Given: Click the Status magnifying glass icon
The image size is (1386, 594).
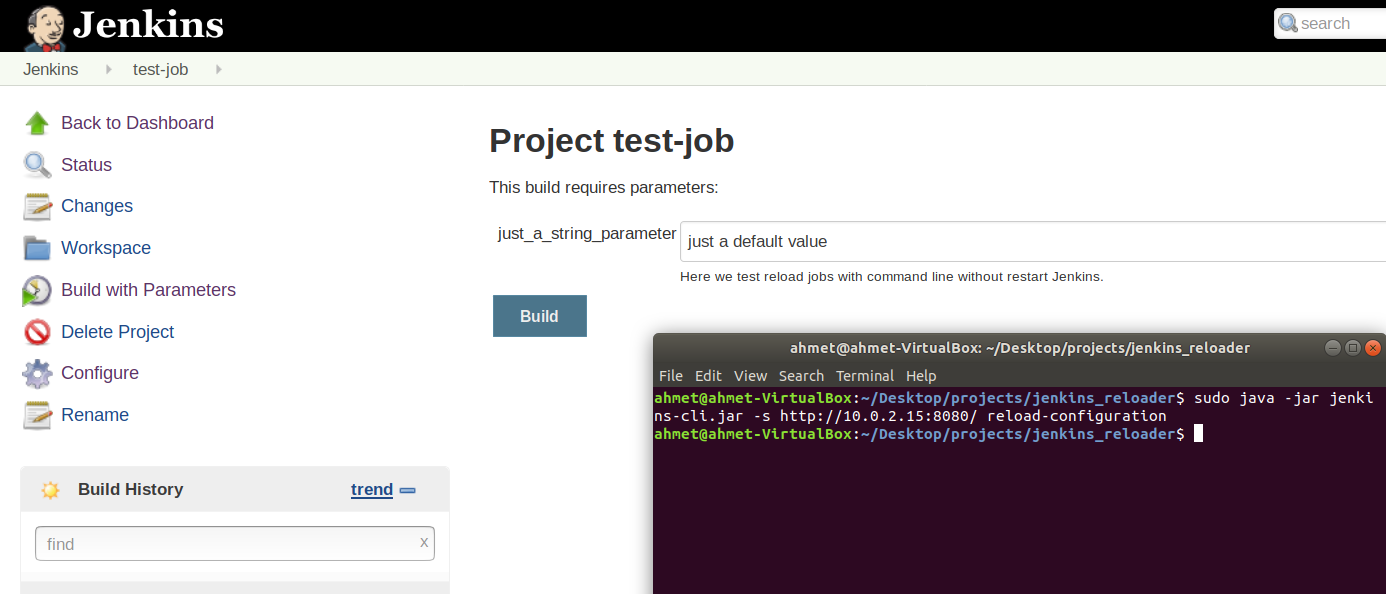Looking at the screenshot, I should point(37,165).
